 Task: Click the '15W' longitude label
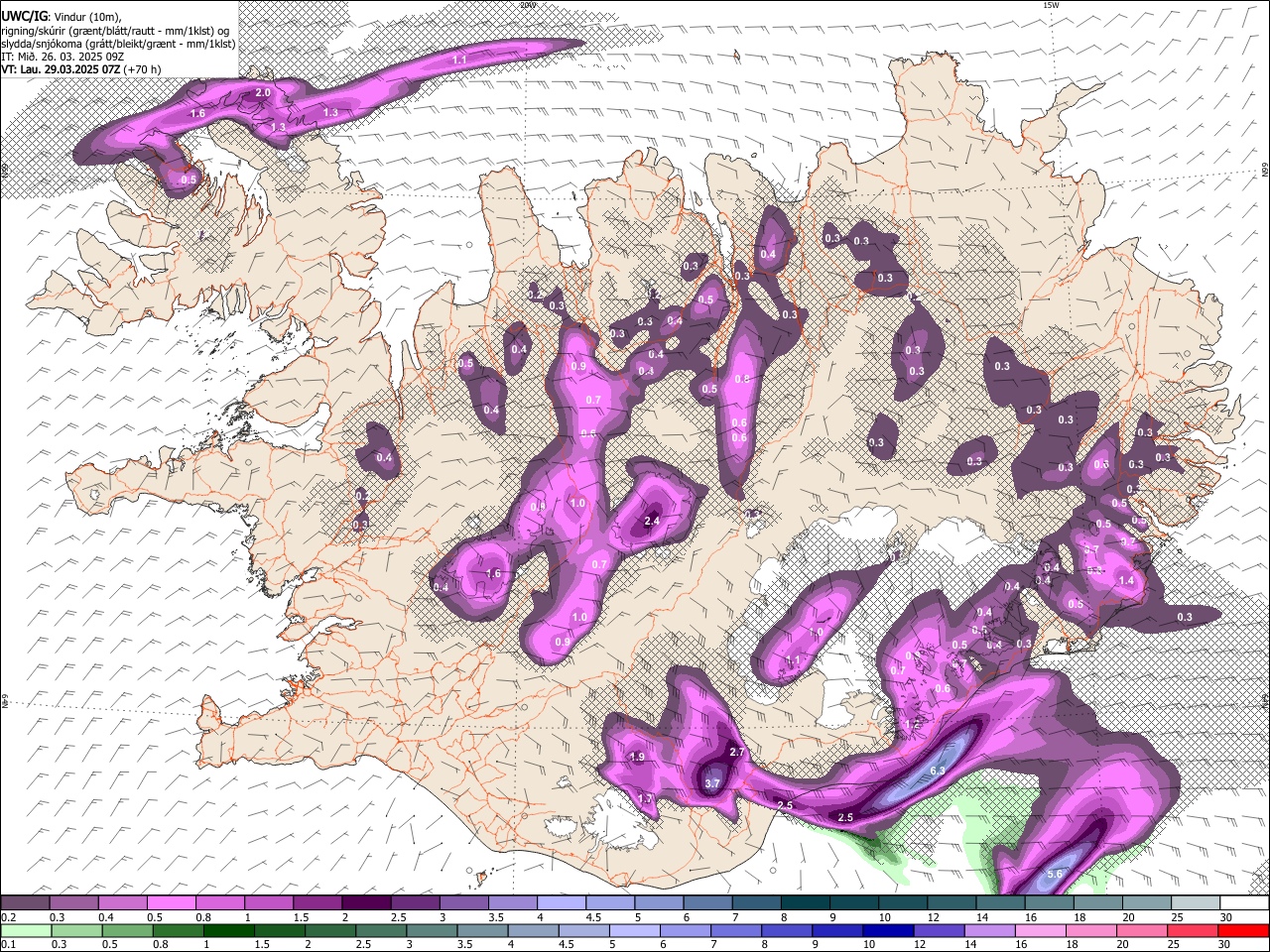1052,5
